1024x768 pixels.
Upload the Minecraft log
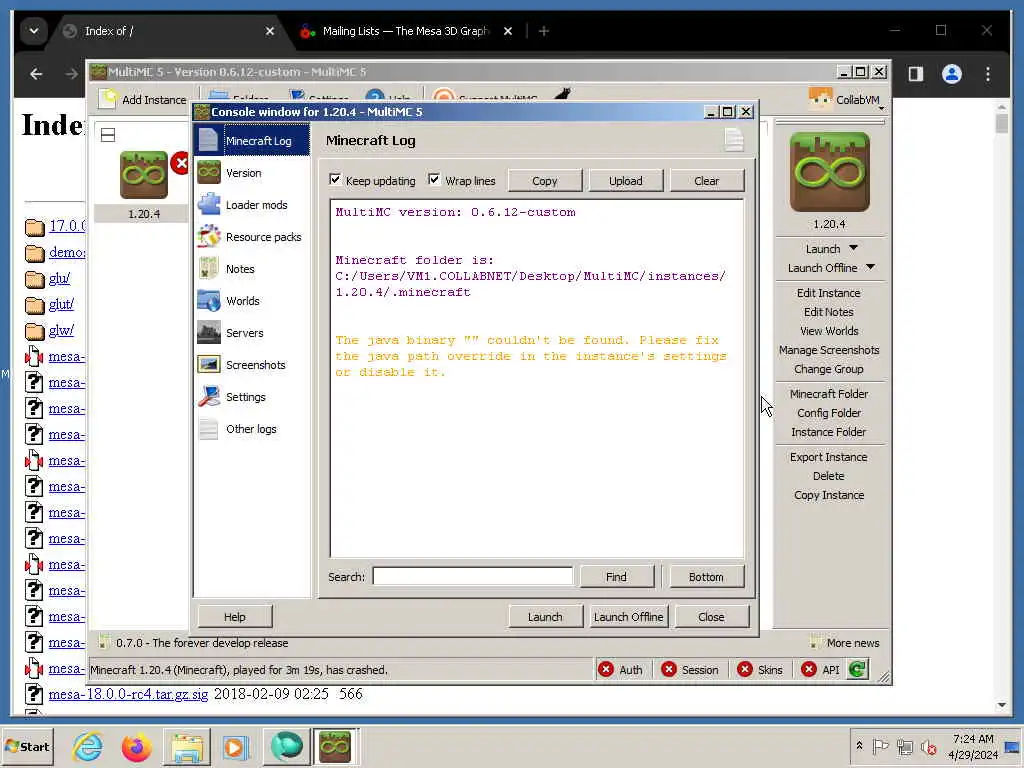click(x=626, y=181)
